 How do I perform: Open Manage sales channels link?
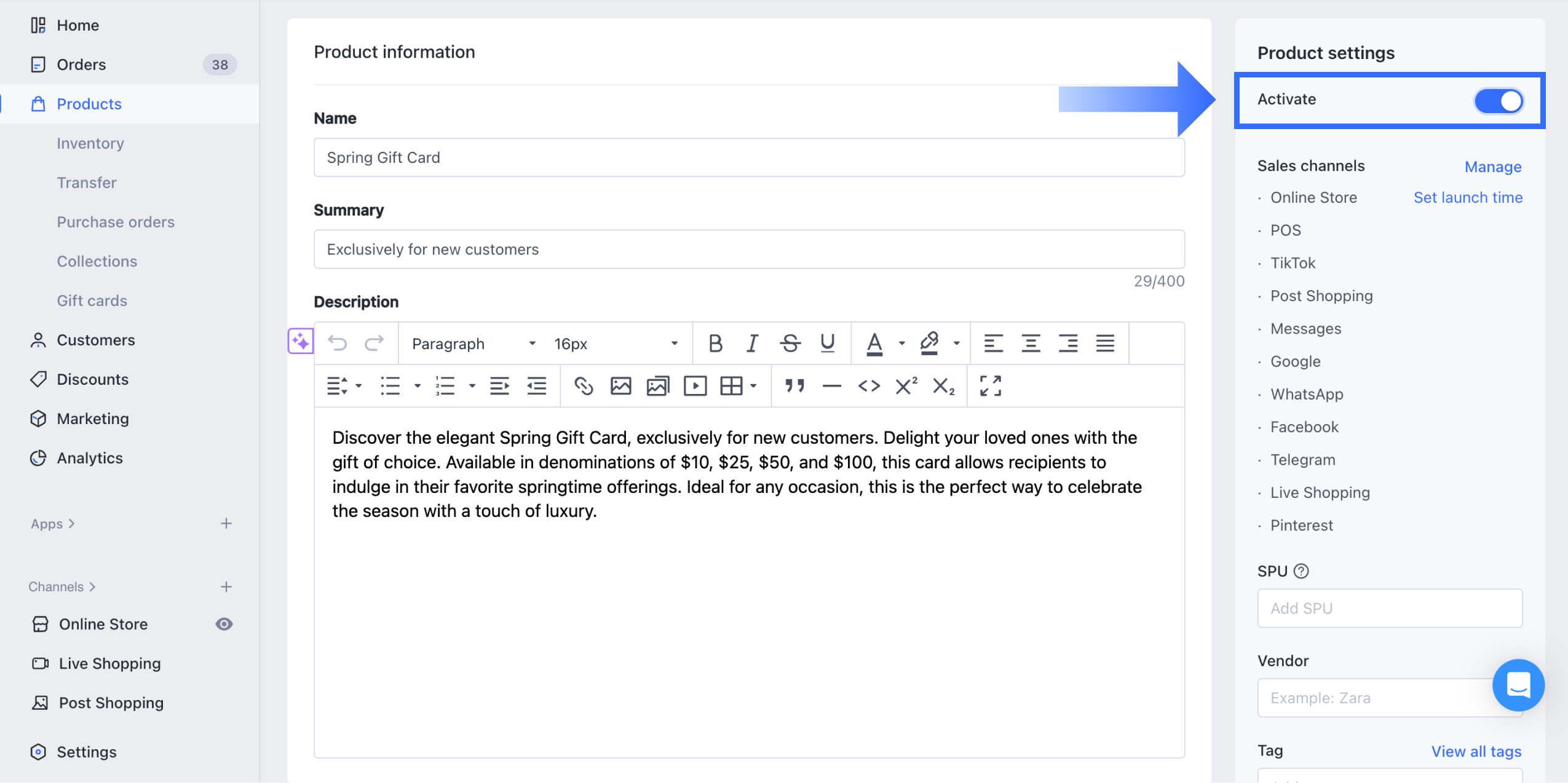click(x=1492, y=167)
